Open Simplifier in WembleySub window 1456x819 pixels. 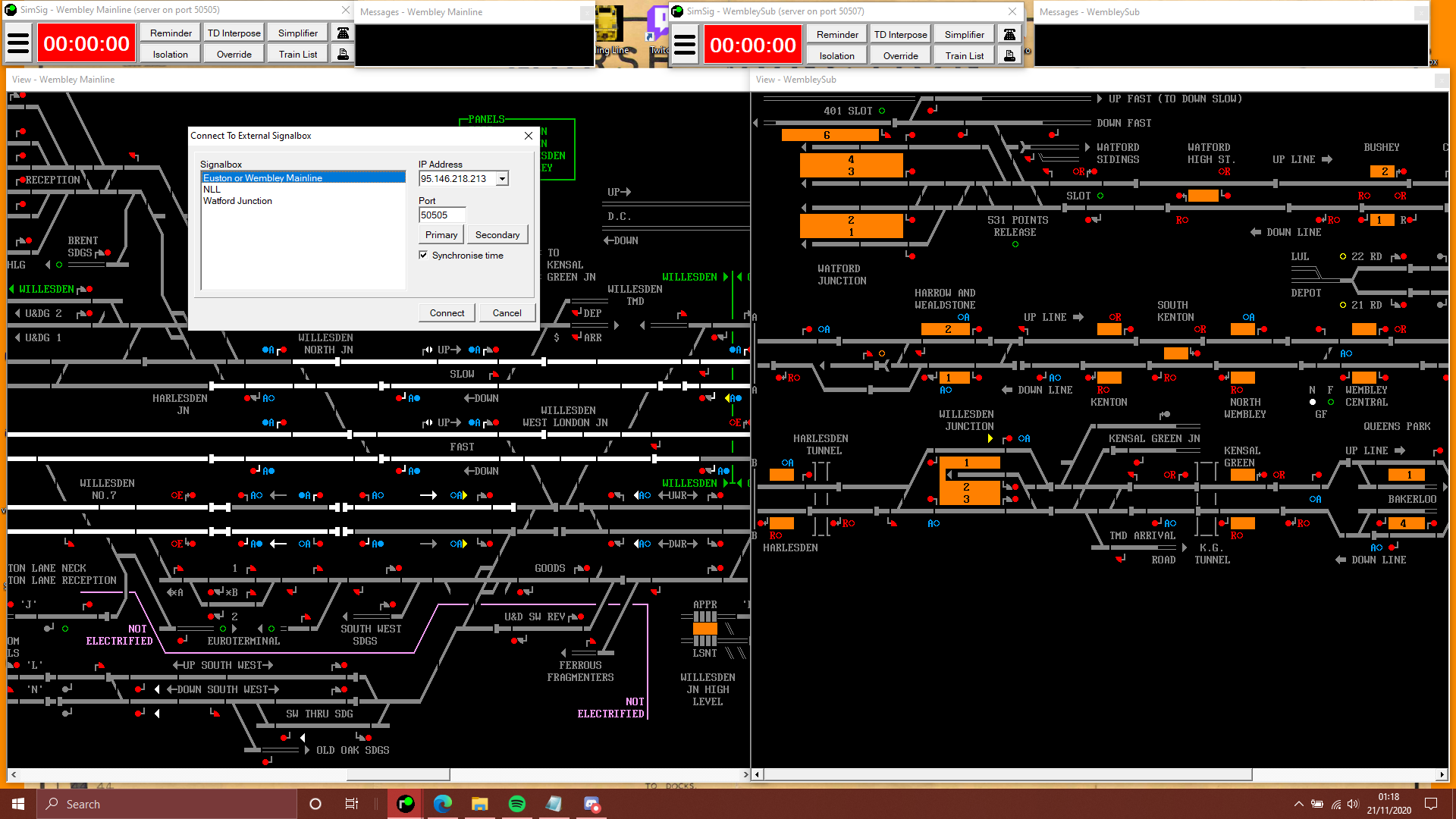click(x=965, y=34)
